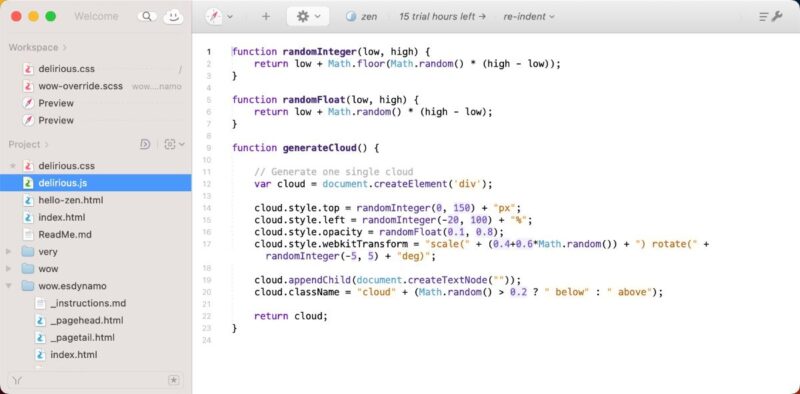Click 'document.createElement' on line 12
This screenshot has width=800, height=394.
coord(385,184)
